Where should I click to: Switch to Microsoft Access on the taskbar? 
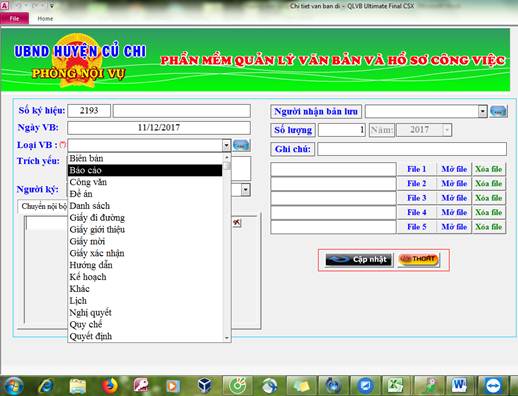142,386
